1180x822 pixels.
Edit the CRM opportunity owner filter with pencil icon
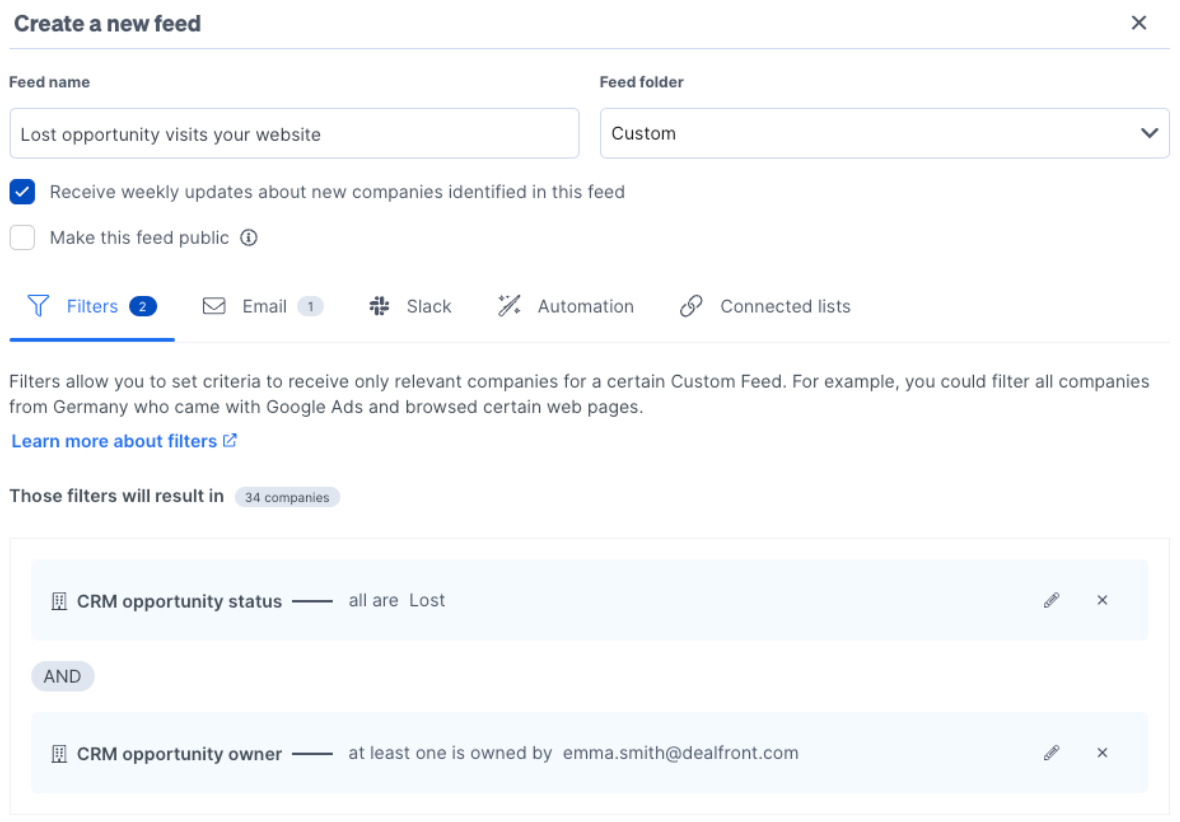pyautogui.click(x=1051, y=752)
